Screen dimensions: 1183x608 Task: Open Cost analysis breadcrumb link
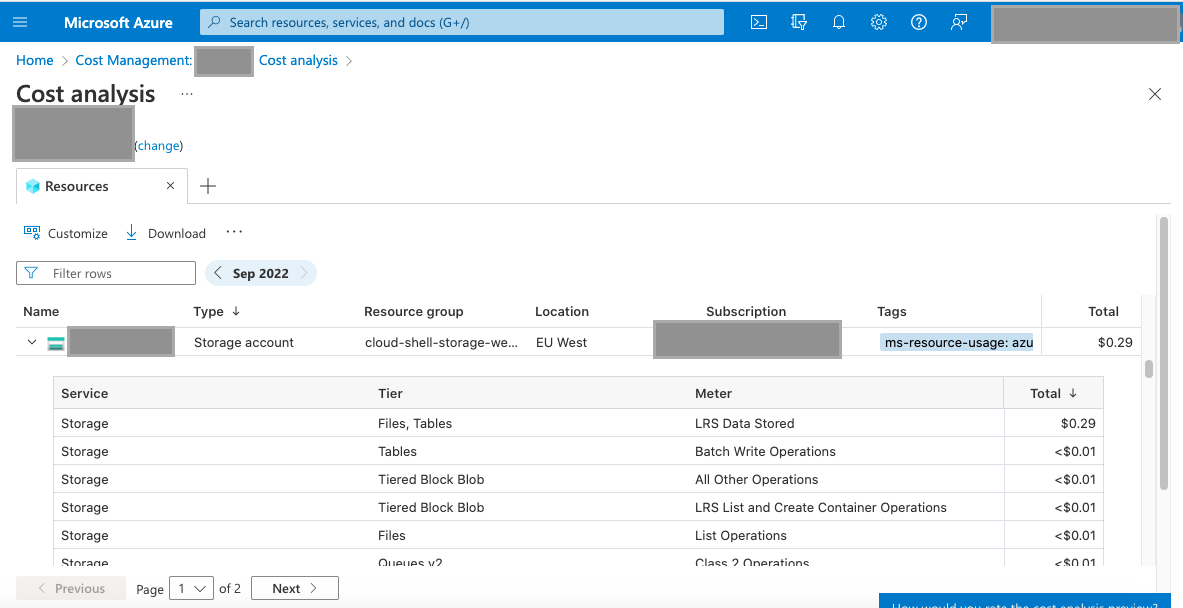tap(298, 60)
